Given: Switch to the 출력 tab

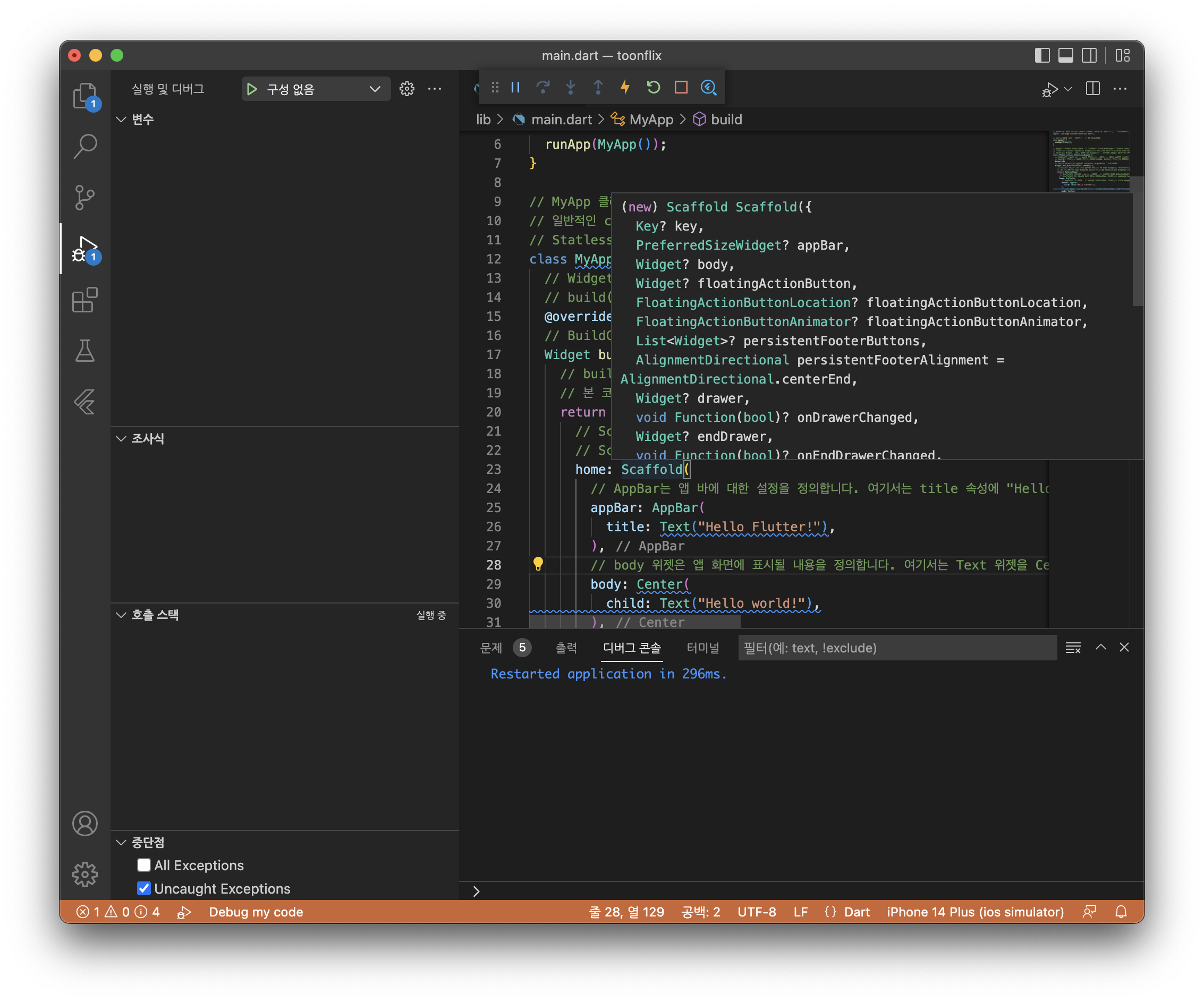Looking at the screenshot, I should [x=566, y=648].
